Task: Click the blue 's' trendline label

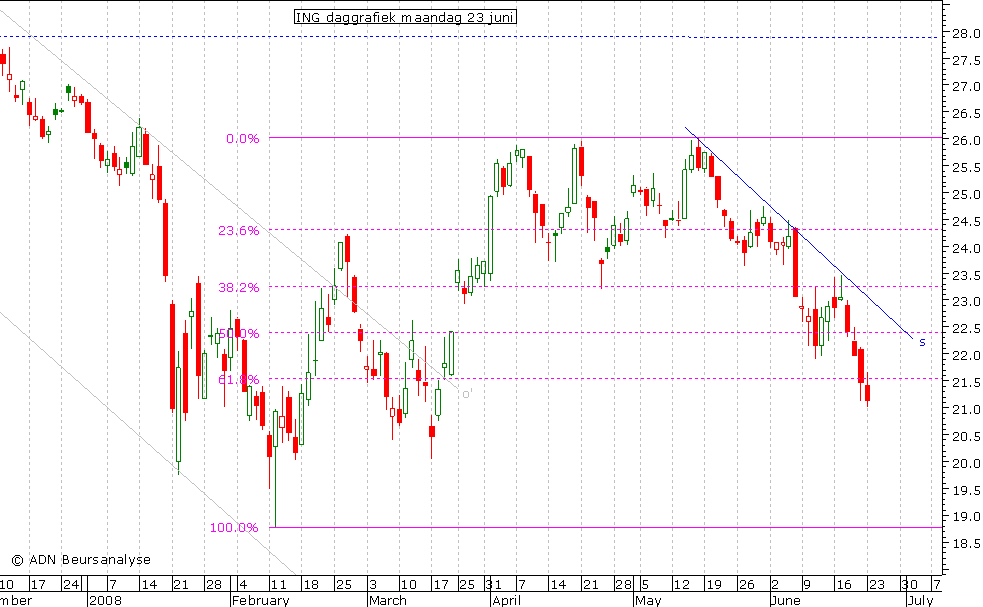Action: pyautogui.click(x=922, y=342)
